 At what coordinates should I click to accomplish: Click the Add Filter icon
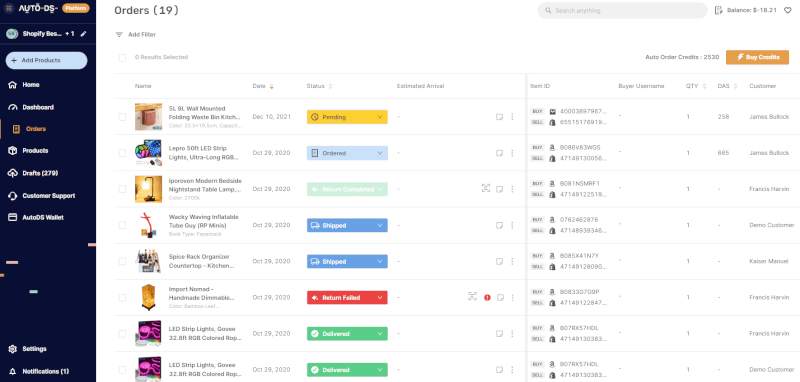(119, 35)
